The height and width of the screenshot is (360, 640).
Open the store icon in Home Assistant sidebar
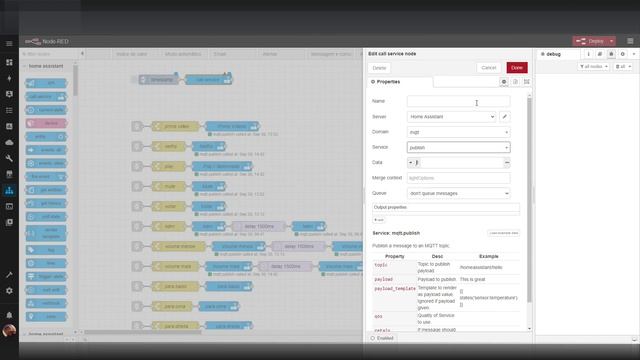[9, 174]
